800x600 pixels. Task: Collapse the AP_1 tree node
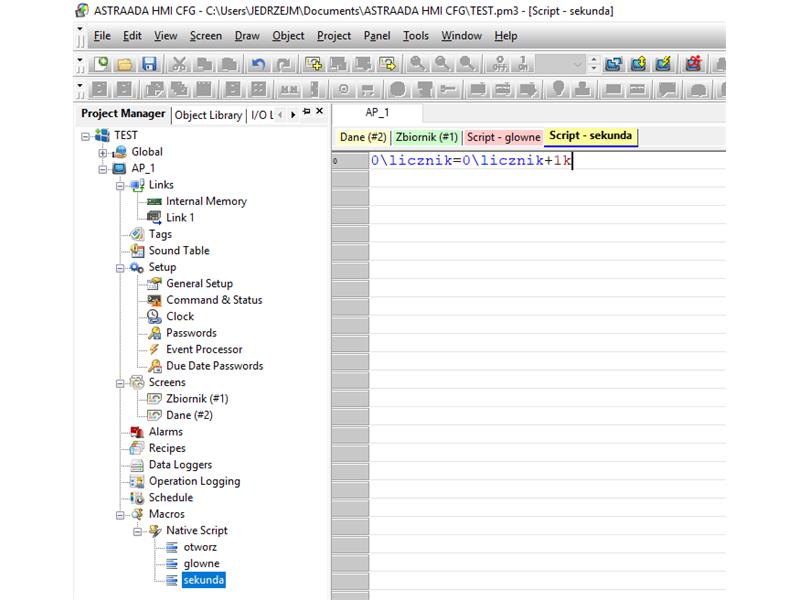pyautogui.click(x=103, y=169)
